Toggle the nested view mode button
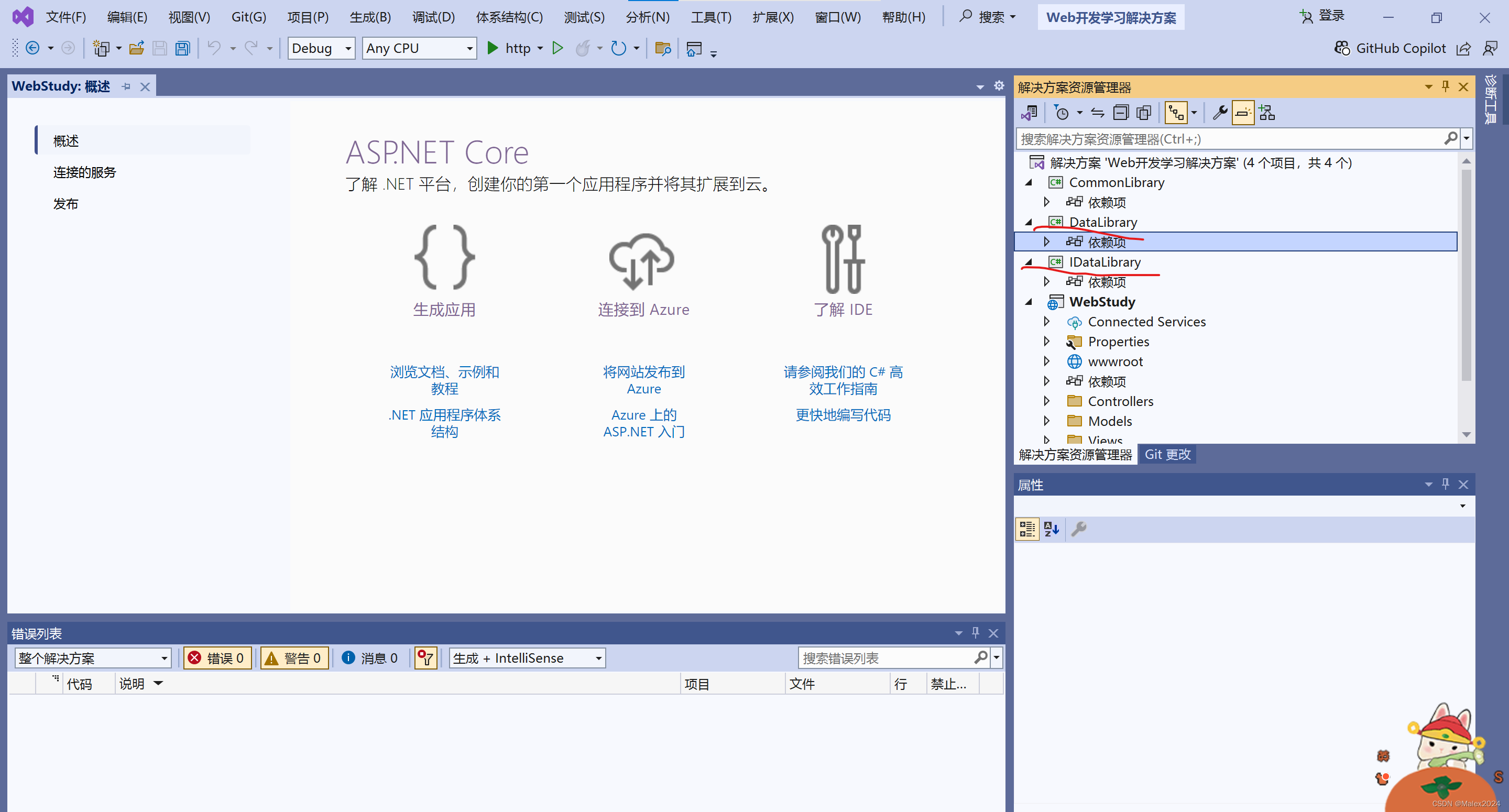Image resolution: width=1509 pixels, height=812 pixels. pyautogui.click(x=1176, y=113)
